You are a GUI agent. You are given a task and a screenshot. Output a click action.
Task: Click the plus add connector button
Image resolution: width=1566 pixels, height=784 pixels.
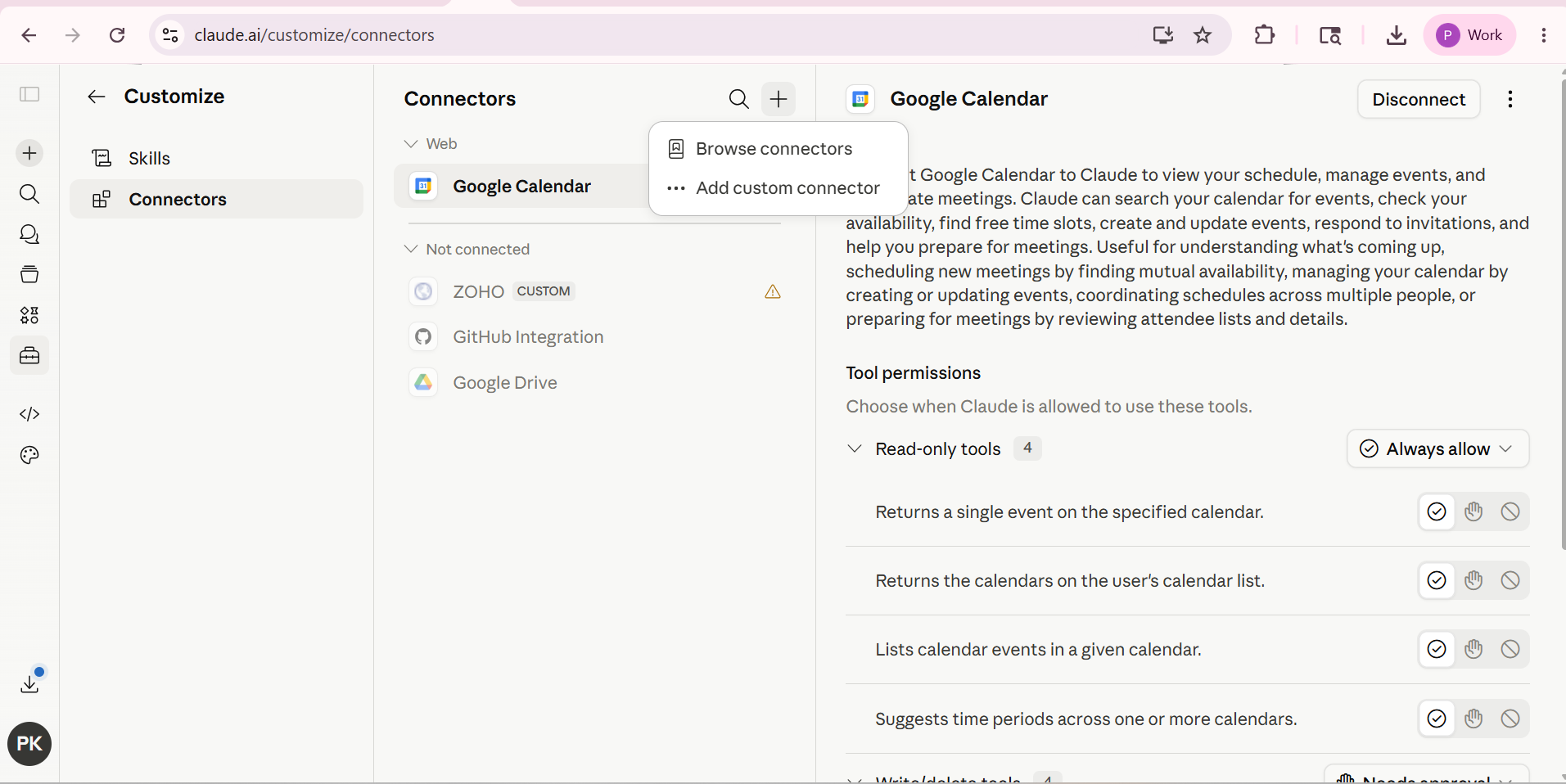coord(778,99)
